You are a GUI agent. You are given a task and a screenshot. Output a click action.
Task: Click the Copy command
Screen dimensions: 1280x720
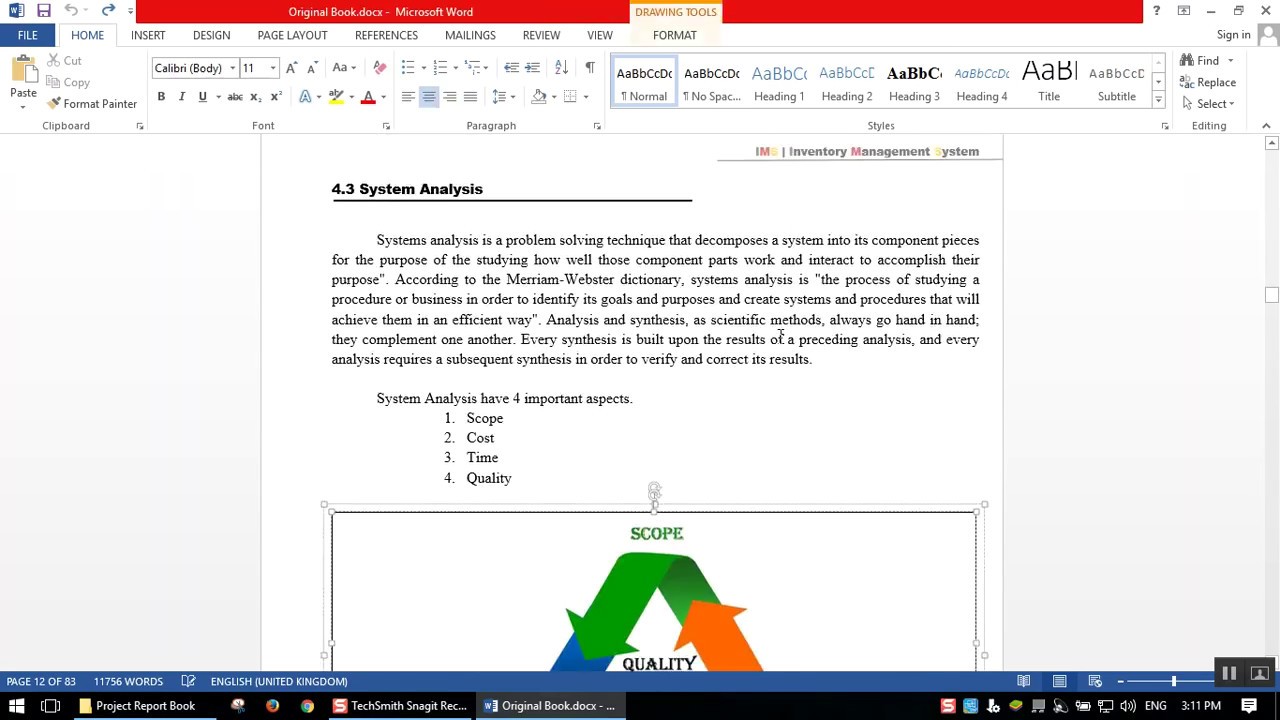pos(68,82)
